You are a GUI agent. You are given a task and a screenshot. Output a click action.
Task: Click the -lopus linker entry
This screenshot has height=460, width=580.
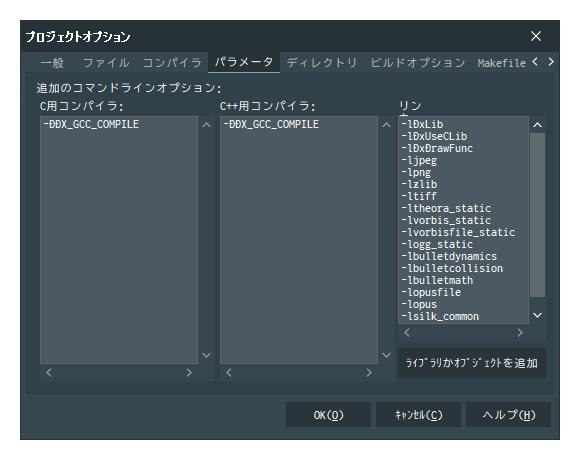coord(419,304)
